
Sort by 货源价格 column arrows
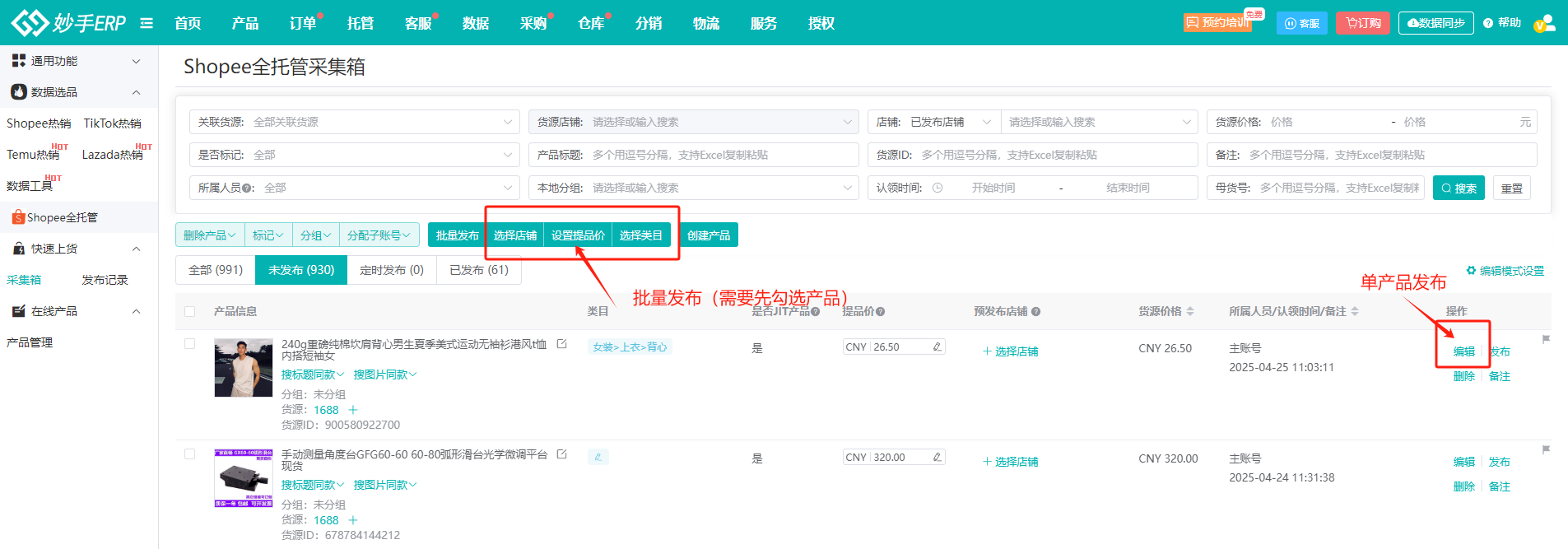coord(1190,311)
